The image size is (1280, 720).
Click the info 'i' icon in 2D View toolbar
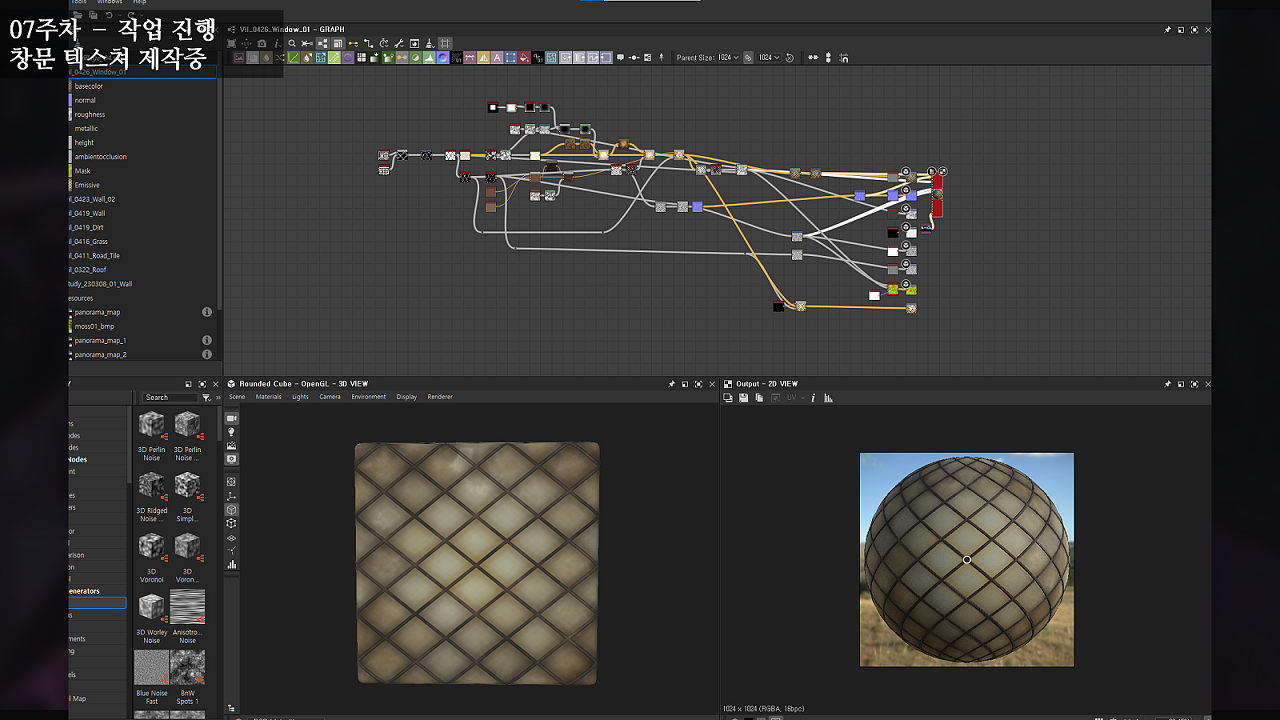click(813, 398)
